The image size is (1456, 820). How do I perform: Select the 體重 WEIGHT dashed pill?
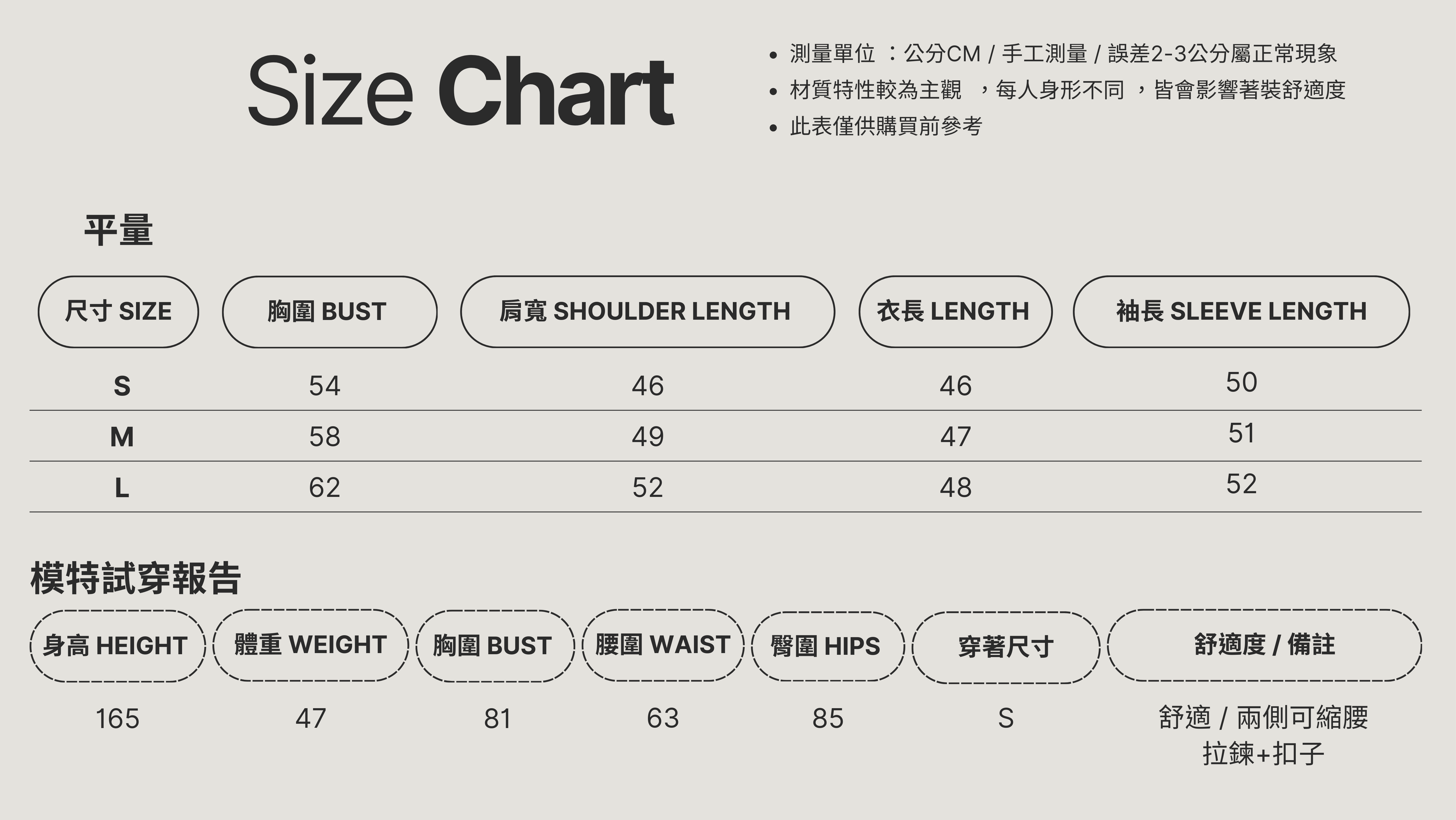[x=310, y=645]
